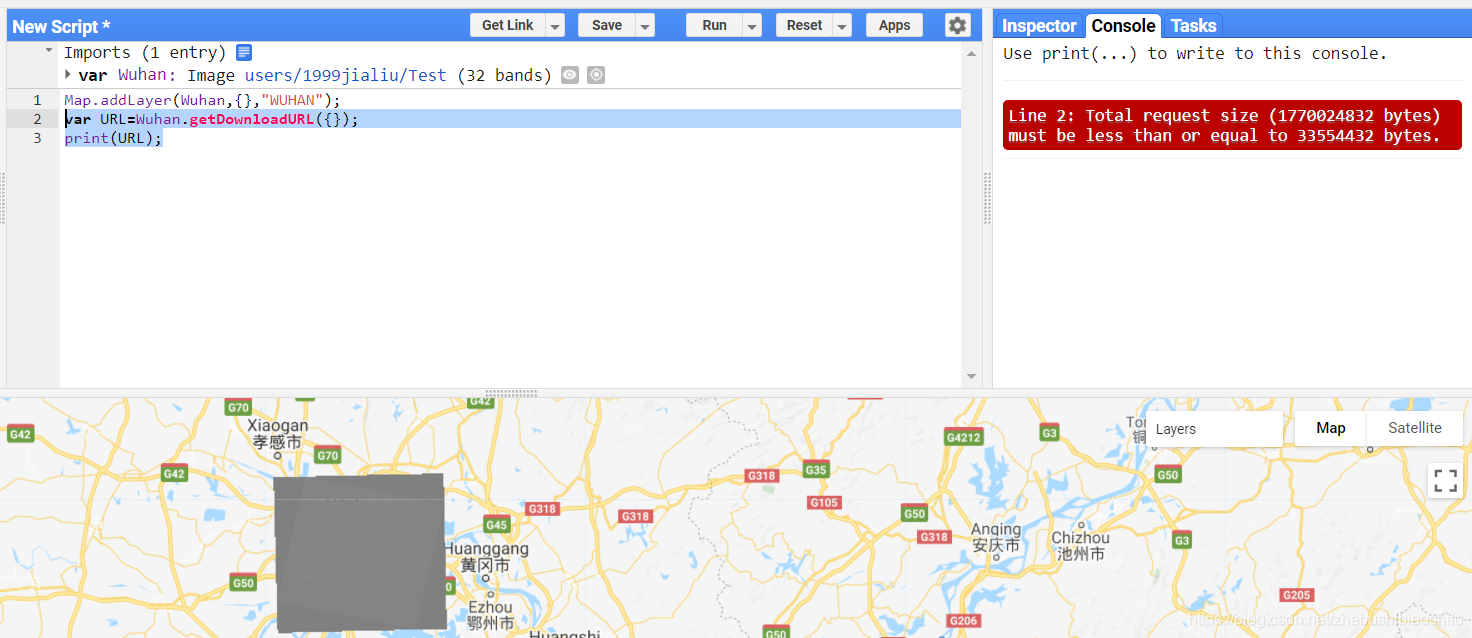Click the G206 highway marker
This screenshot has width=1472, height=638.
[963, 621]
